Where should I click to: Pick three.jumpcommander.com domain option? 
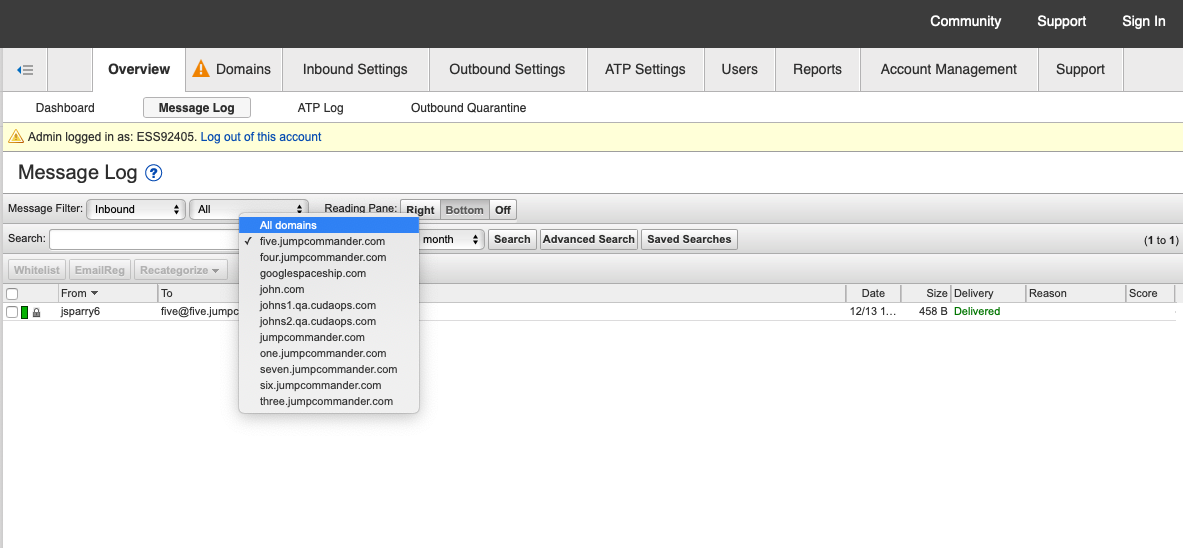pos(329,402)
